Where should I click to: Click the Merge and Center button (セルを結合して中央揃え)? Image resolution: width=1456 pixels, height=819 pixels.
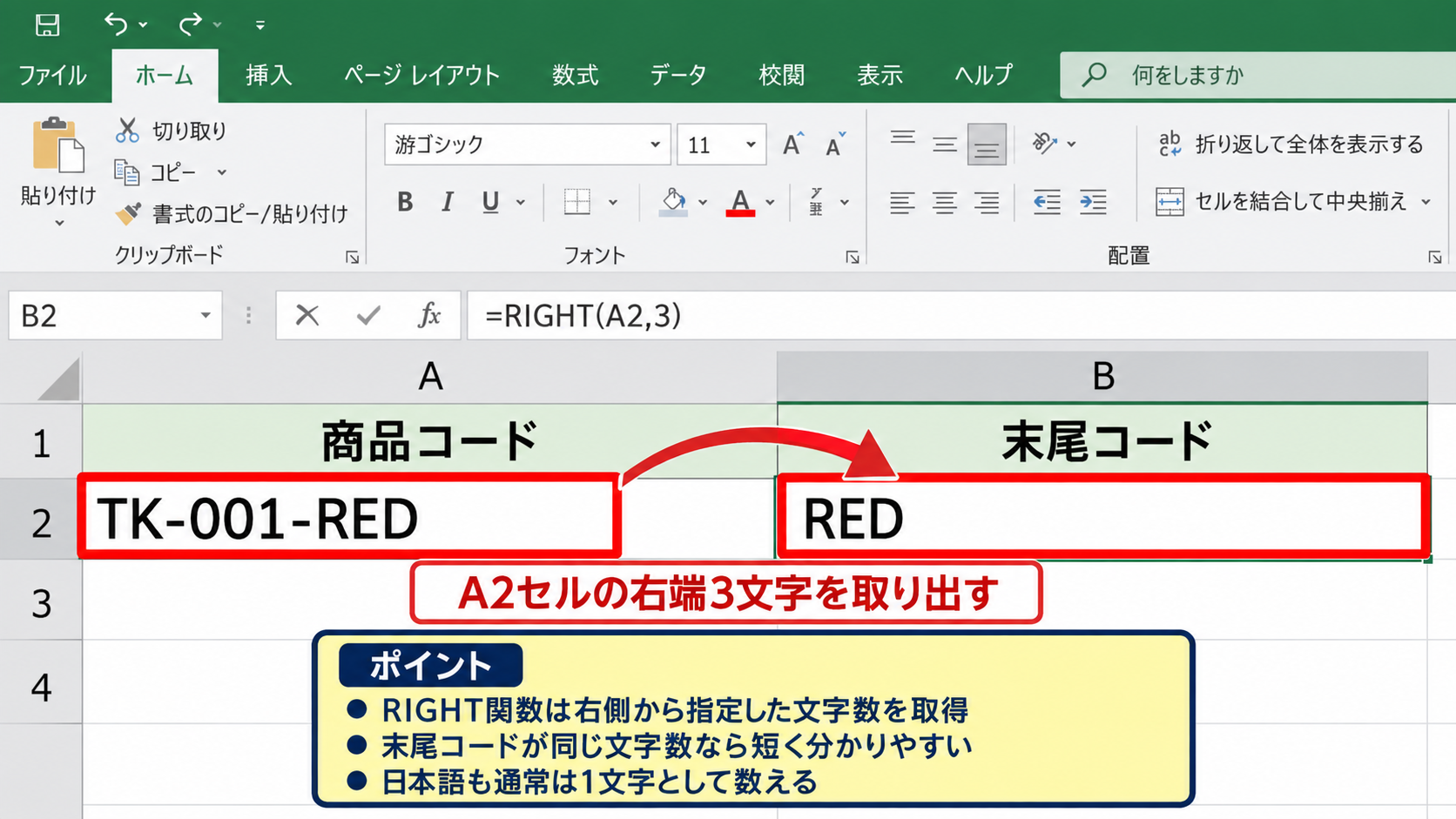[x=1281, y=202]
